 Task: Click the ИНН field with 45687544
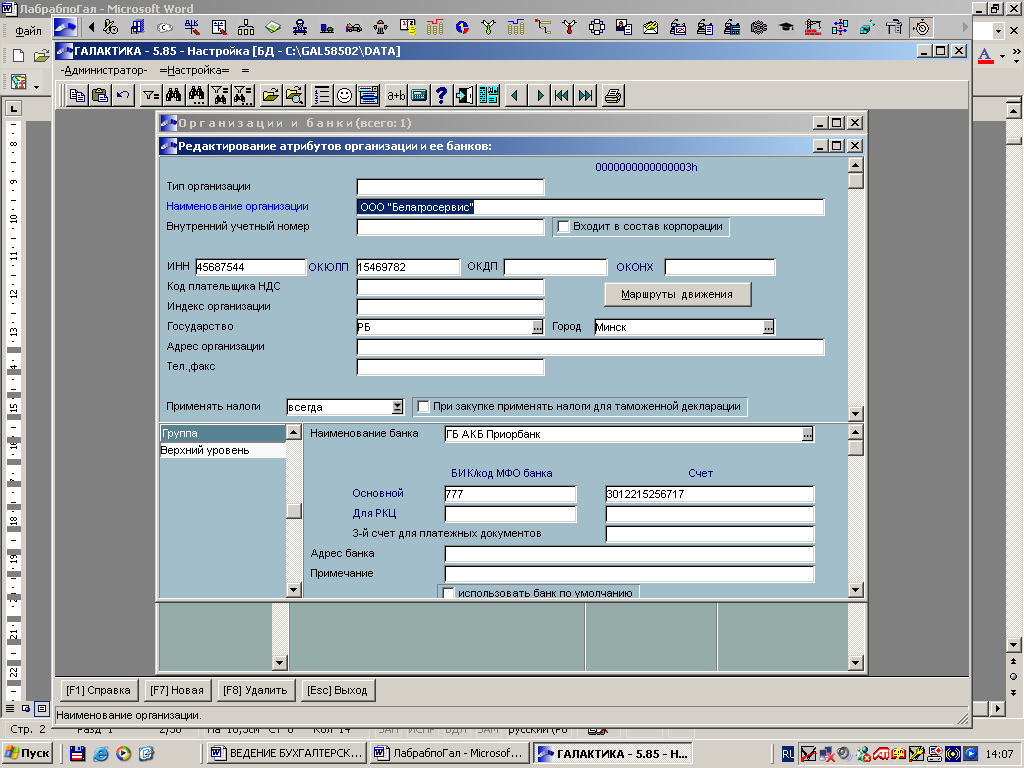coord(250,266)
